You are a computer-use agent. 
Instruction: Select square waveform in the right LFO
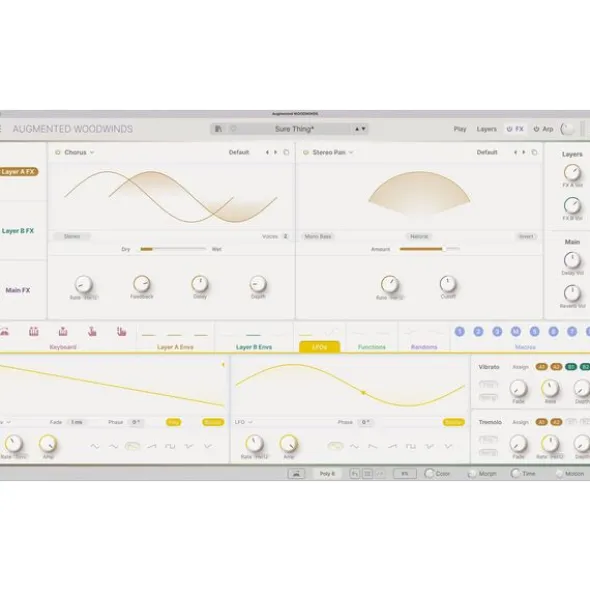411,446
